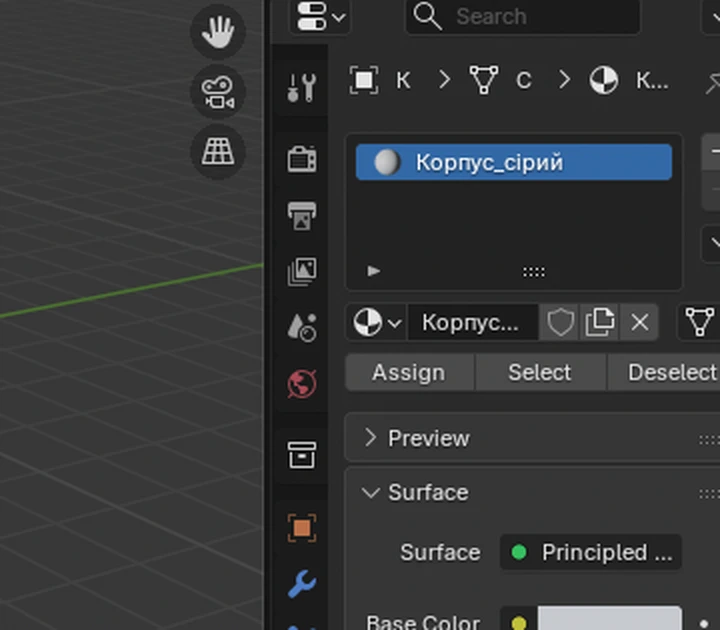This screenshot has width=720, height=630.
Task: Expand the Preview panel
Action: 370,438
